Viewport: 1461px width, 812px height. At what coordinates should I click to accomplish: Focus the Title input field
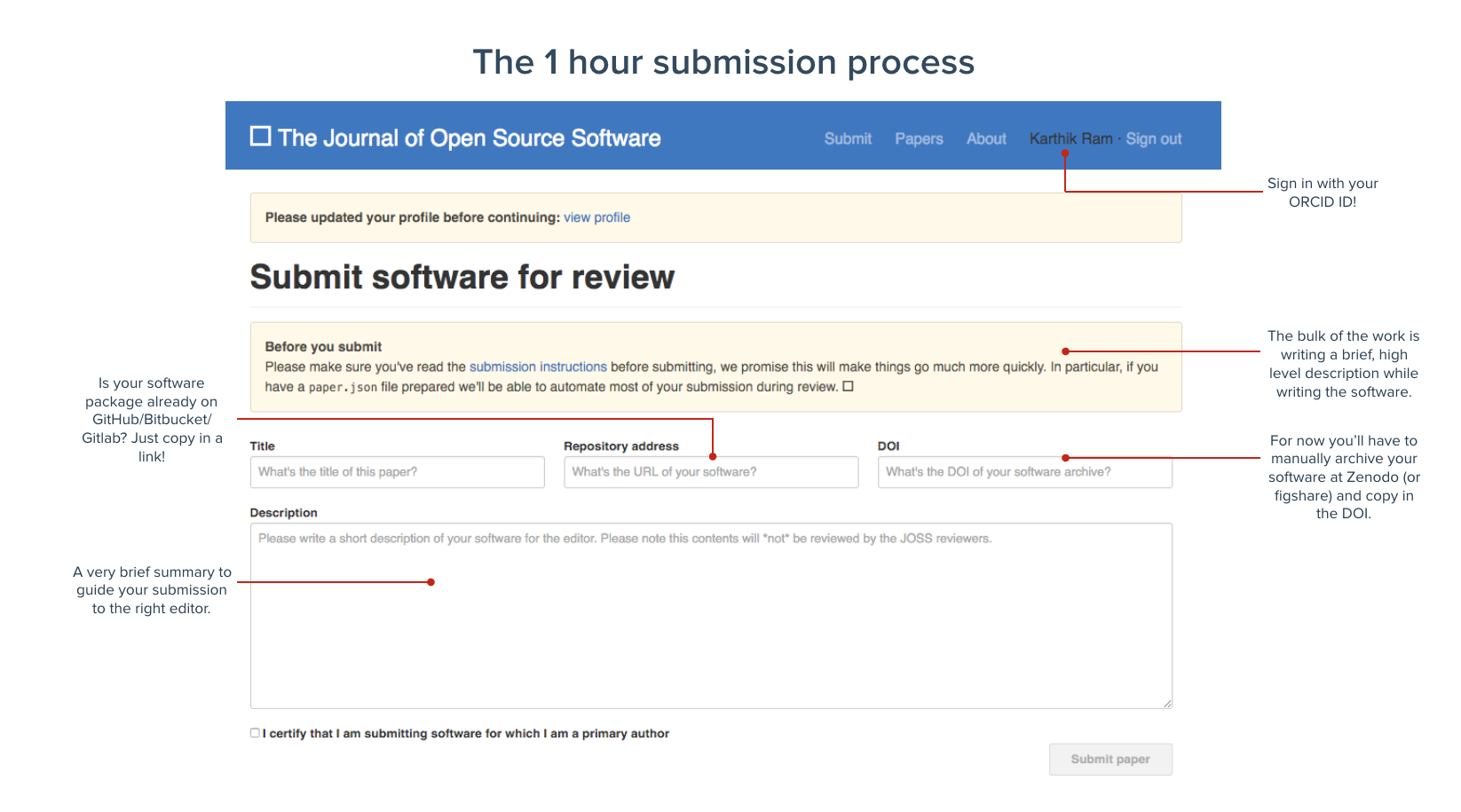click(x=397, y=472)
